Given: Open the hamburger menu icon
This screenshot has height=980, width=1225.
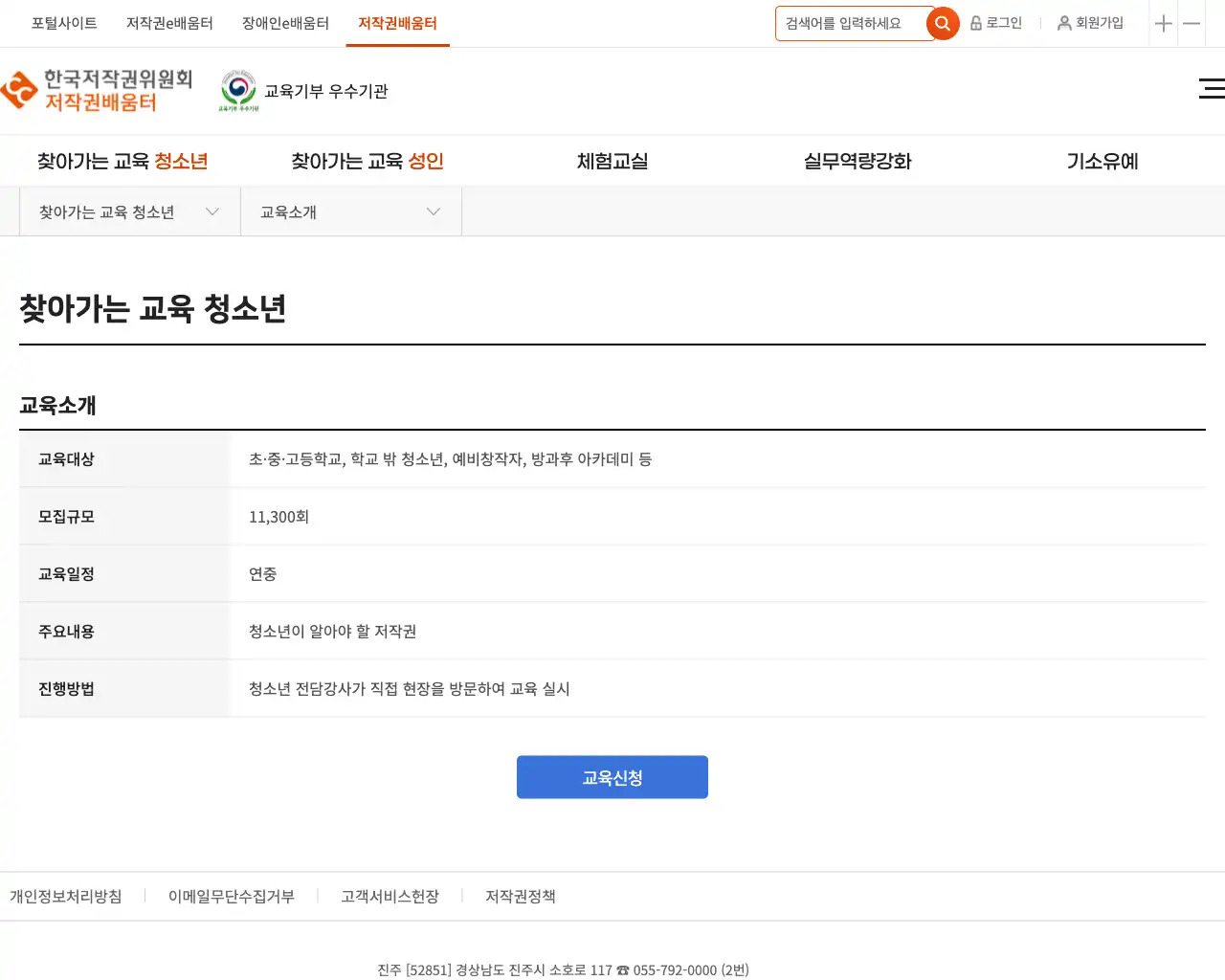Looking at the screenshot, I should [x=1212, y=89].
